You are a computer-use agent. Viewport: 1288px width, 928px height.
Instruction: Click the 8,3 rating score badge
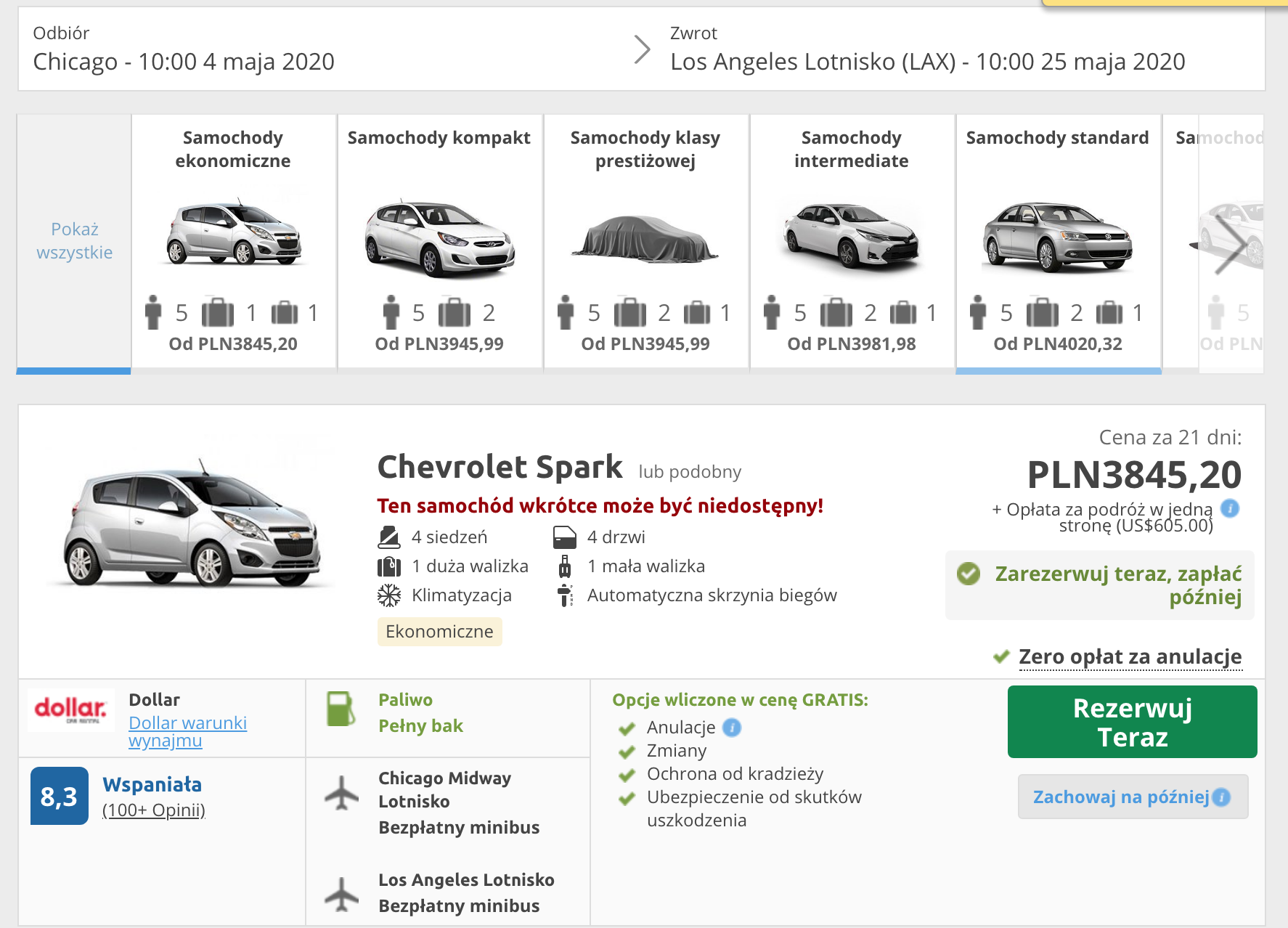60,797
